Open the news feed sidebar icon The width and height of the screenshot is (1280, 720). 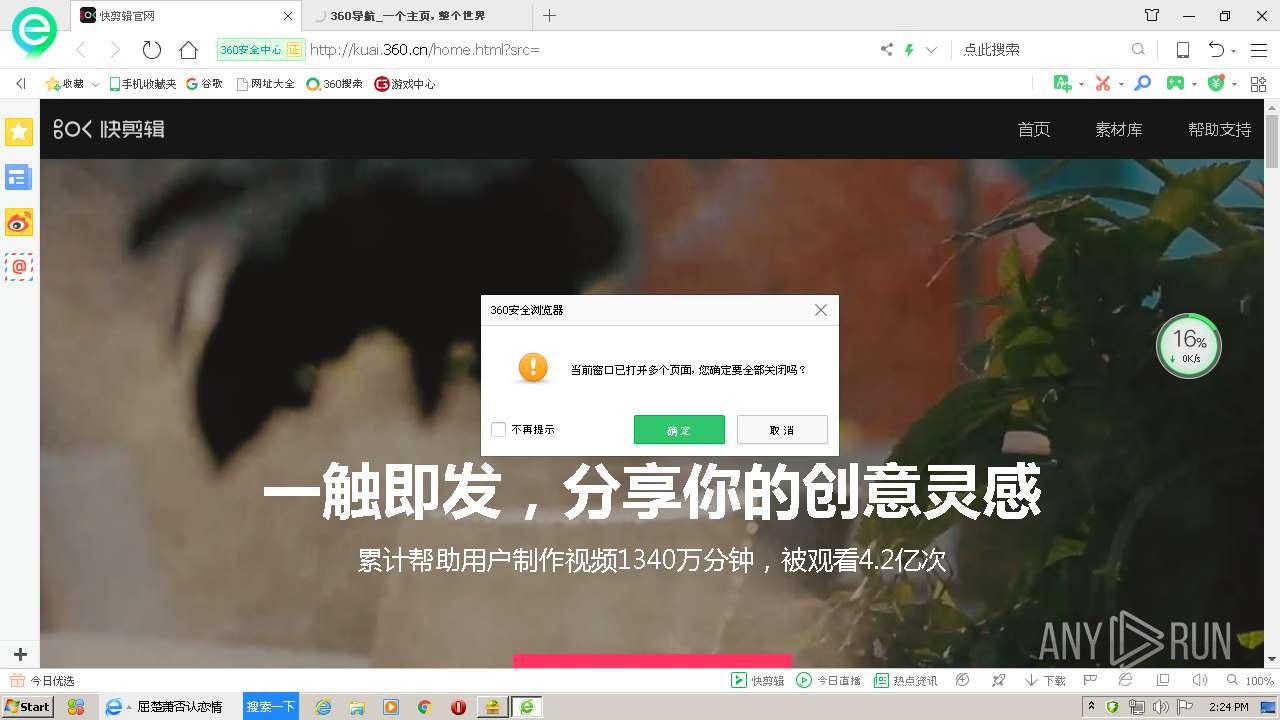click(x=19, y=177)
